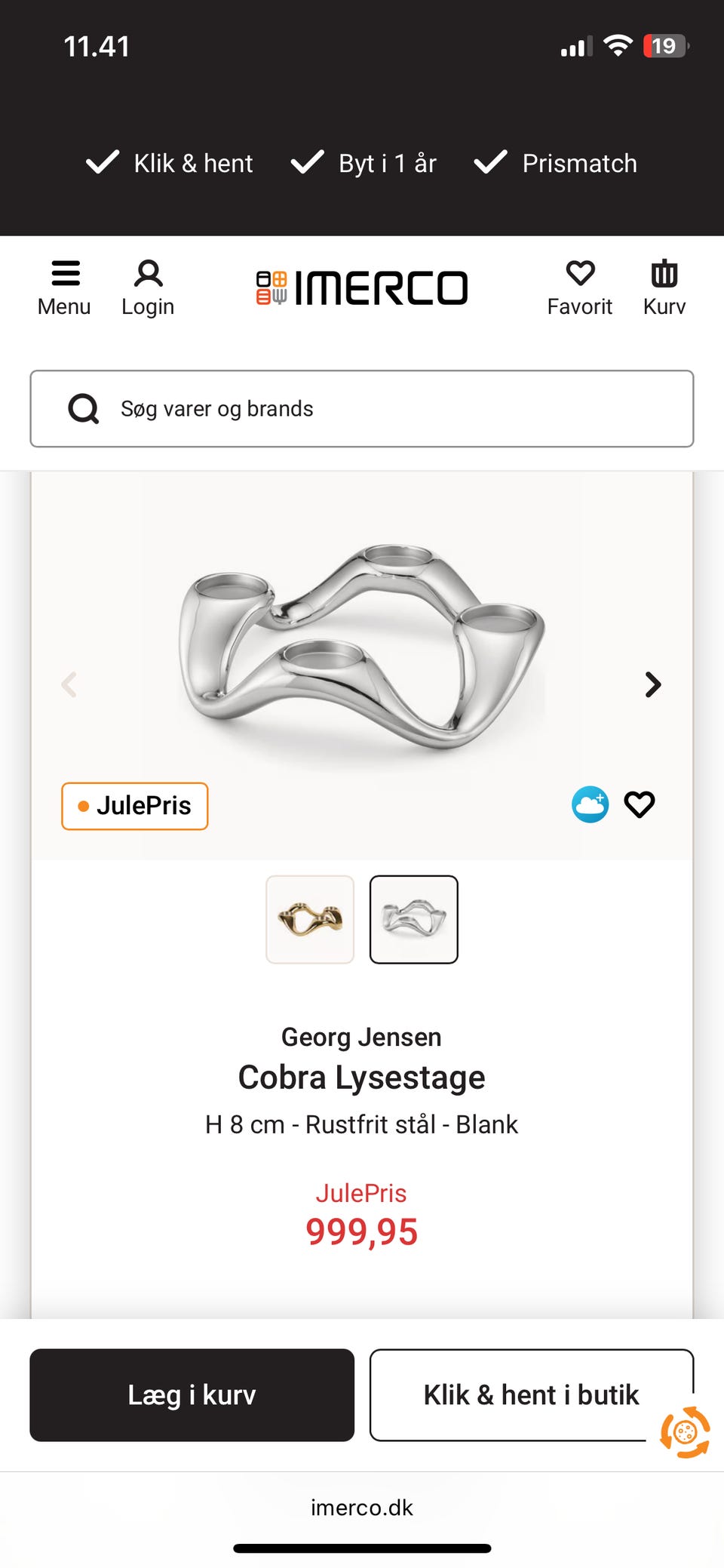
Task: Tap the search magnifier icon
Action: click(x=84, y=409)
